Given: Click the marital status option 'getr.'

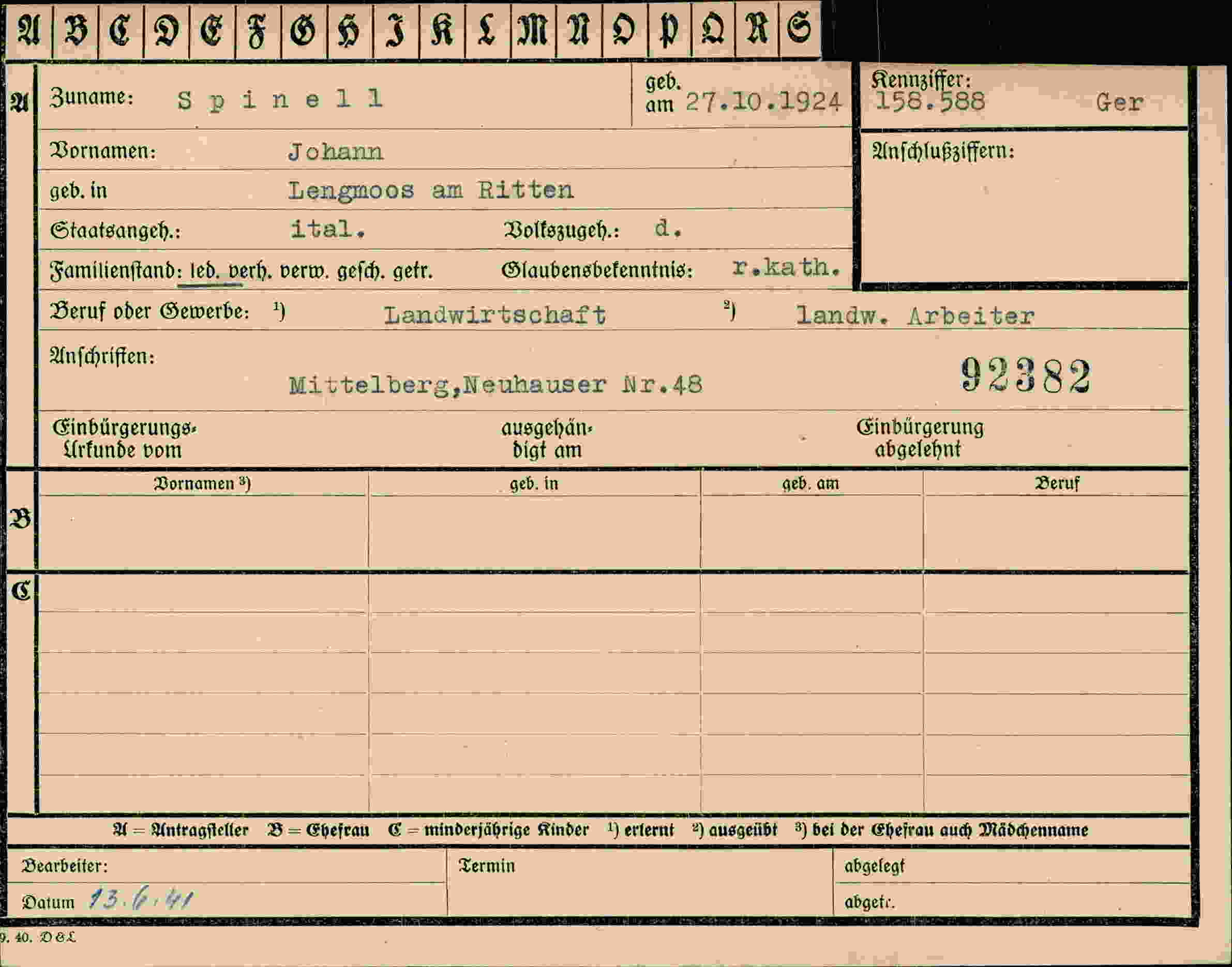Looking at the screenshot, I should coord(413,272).
